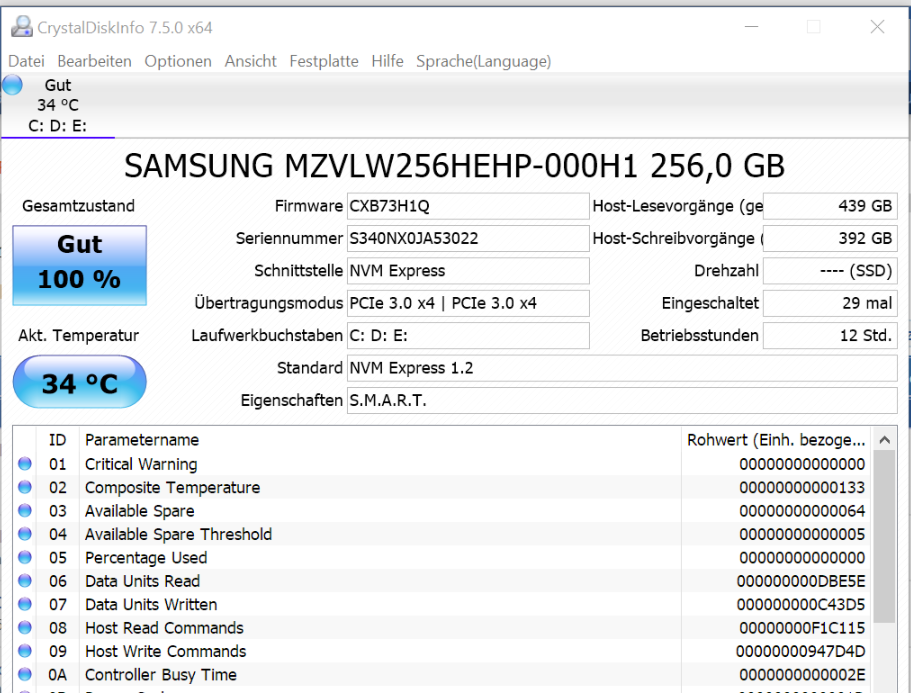
Task: Click the Seriennummer field S340NX0JA53022
Action: coord(468,239)
